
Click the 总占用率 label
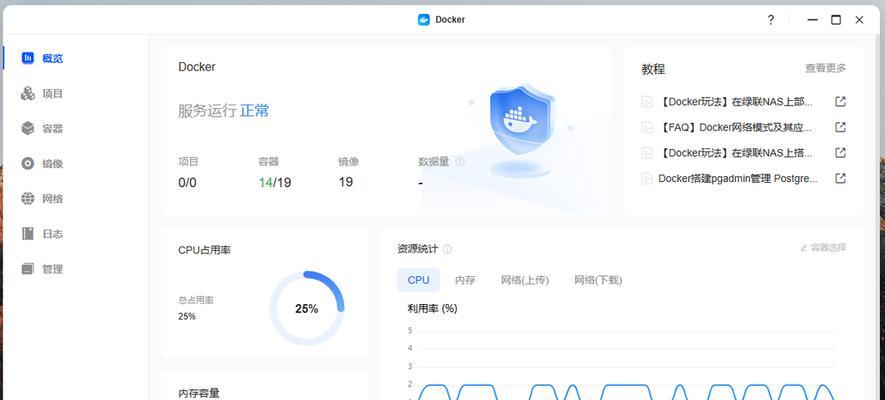[x=196, y=301]
